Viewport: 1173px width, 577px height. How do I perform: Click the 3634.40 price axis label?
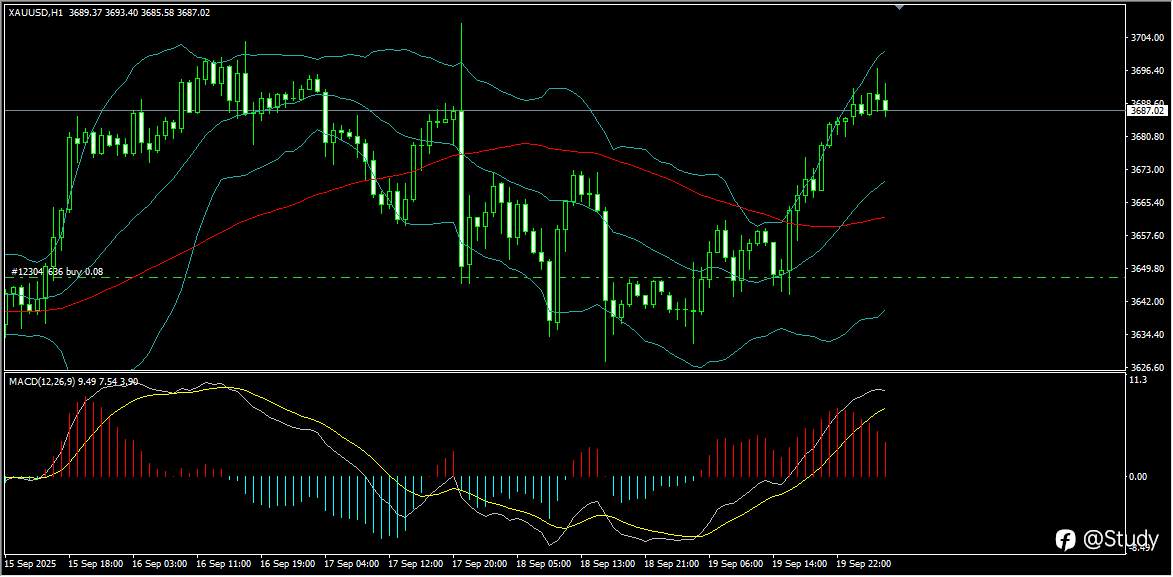pyautogui.click(x=1147, y=335)
